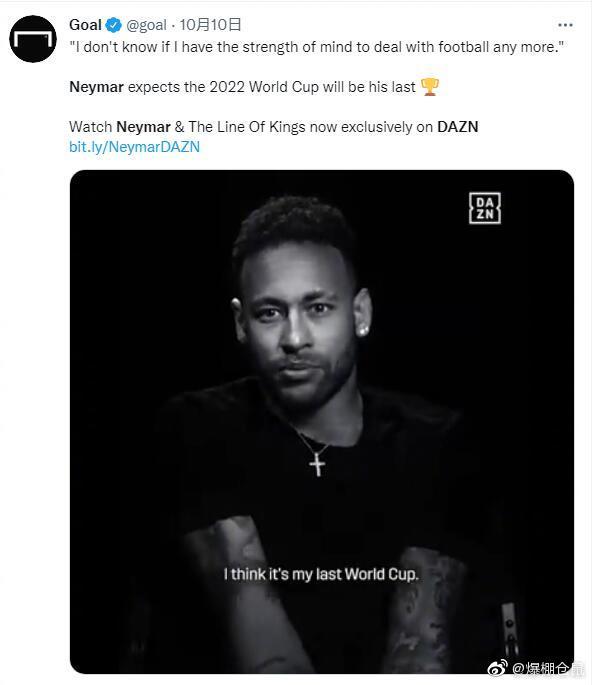This screenshot has width=592, height=685.
Task: Play the Neymar interview video
Action: [322, 422]
